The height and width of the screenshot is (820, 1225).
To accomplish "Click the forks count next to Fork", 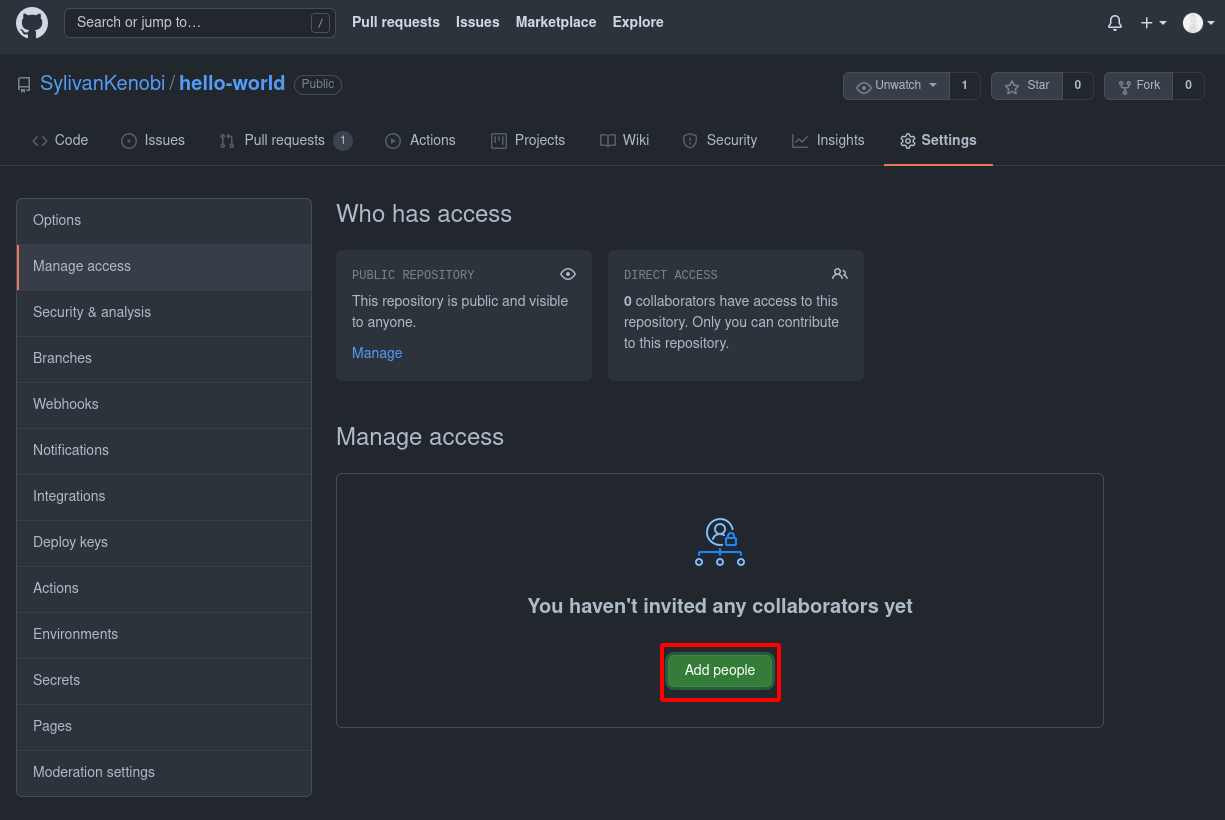I will point(1188,86).
